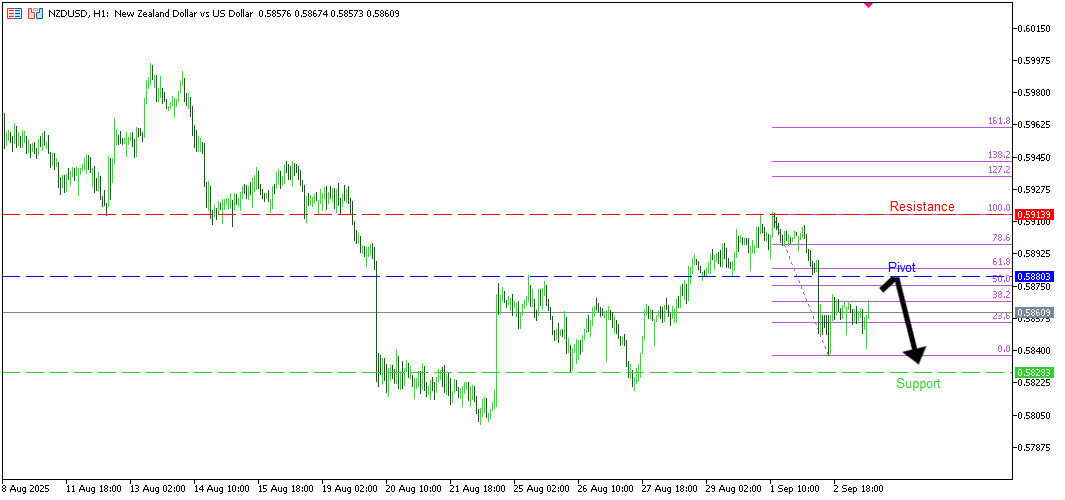Click the green Support label
Image resolution: width=1065 pixels, height=500 pixels.
[918, 383]
